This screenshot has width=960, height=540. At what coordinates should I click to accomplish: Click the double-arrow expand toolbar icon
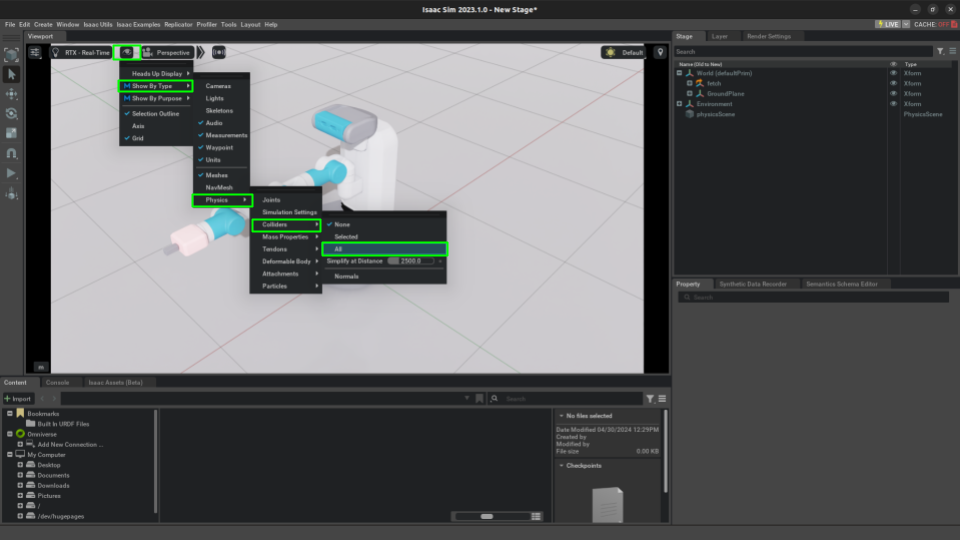click(x=201, y=53)
